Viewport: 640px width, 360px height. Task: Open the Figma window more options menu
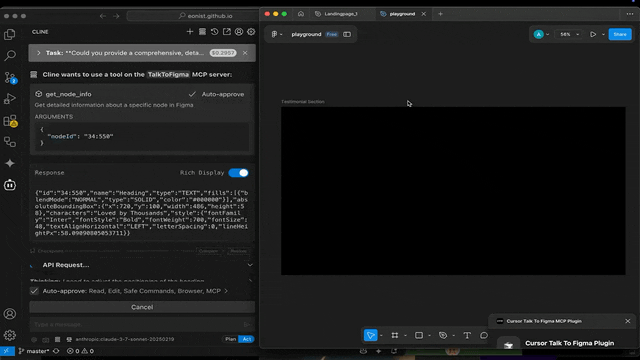point(630,14)
